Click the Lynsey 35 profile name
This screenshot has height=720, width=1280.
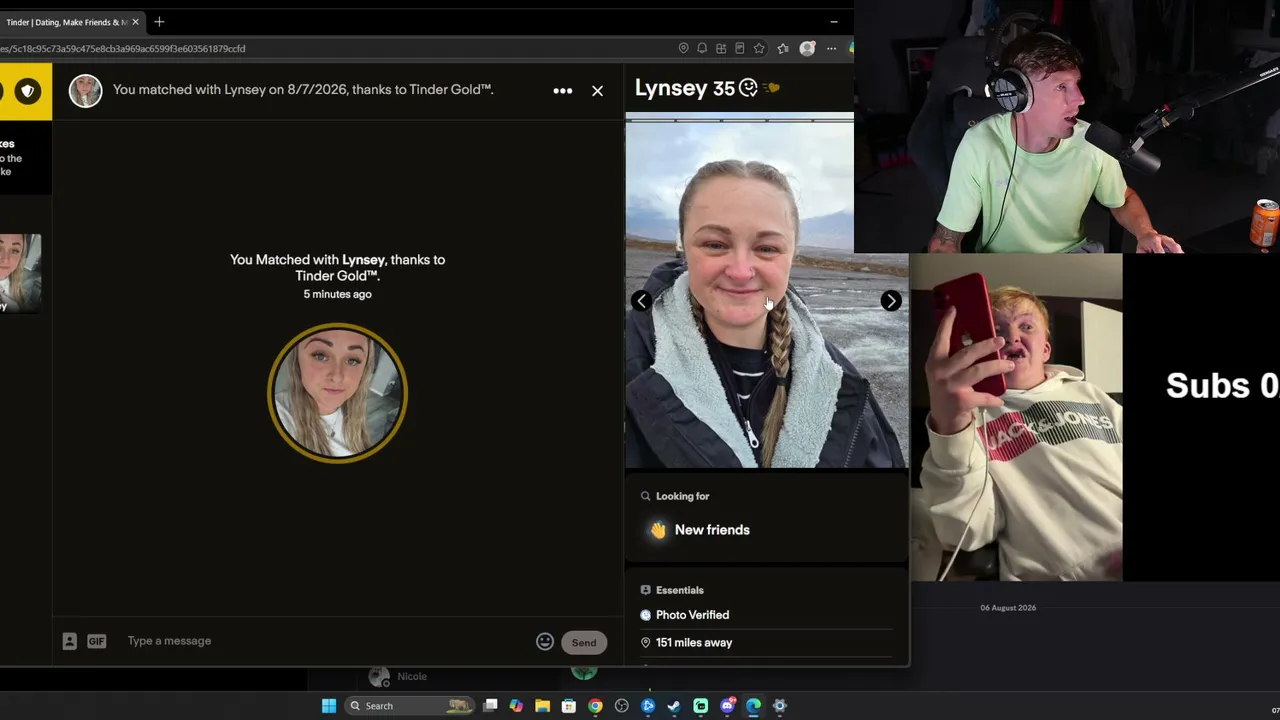(x=685, y=88)
